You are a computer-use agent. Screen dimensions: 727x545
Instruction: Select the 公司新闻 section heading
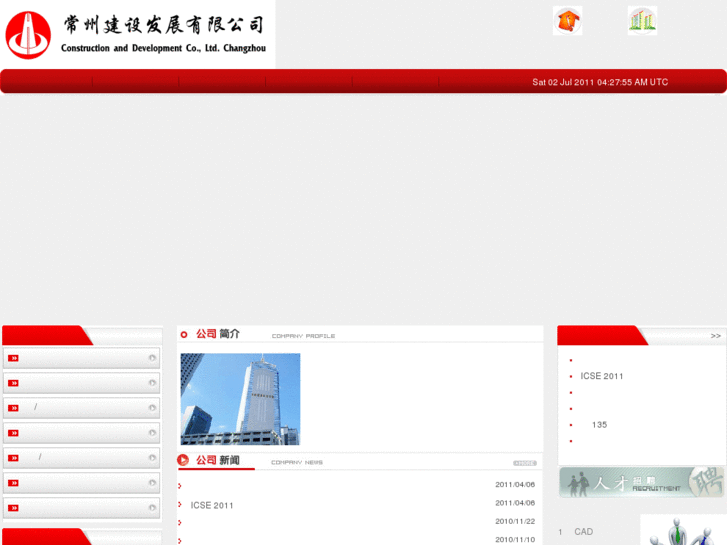point(218,460)
